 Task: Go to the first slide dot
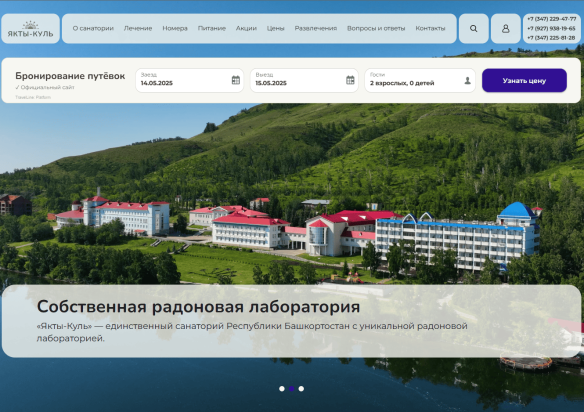tap(282, 389)
